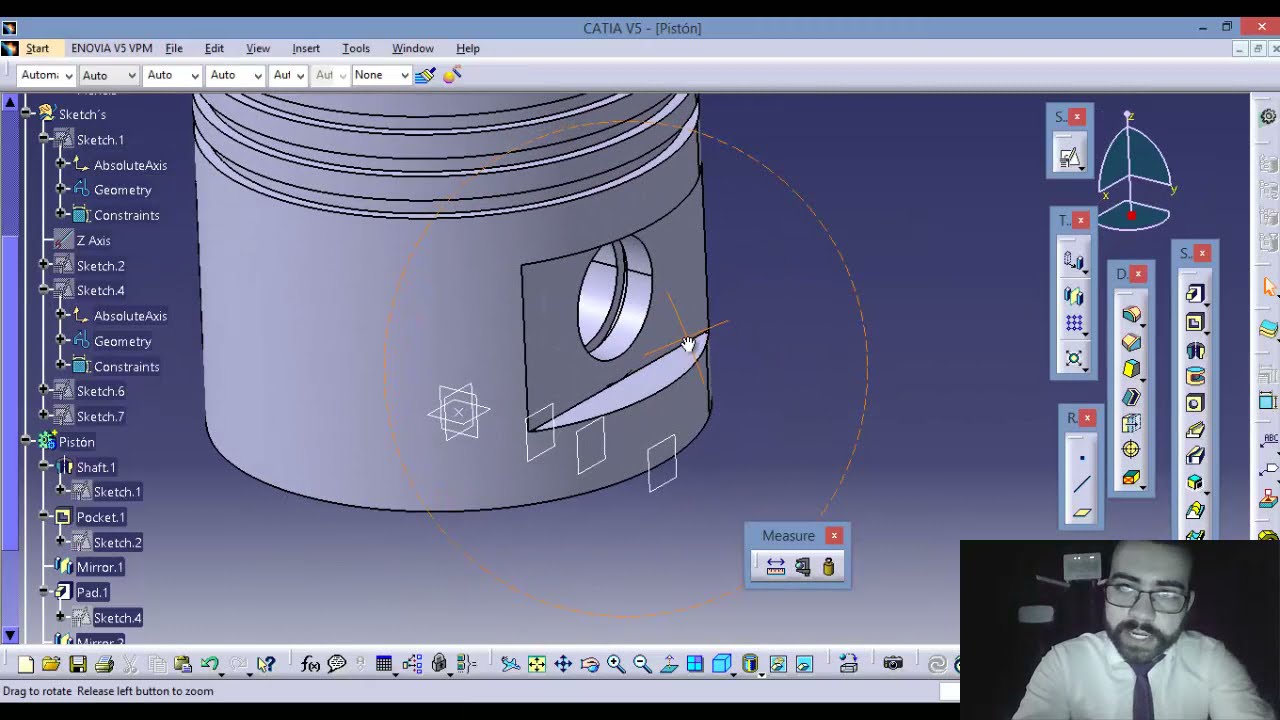Click the Normal View icon
This screenshot has width=1280, height=720.
coord(669,664)
